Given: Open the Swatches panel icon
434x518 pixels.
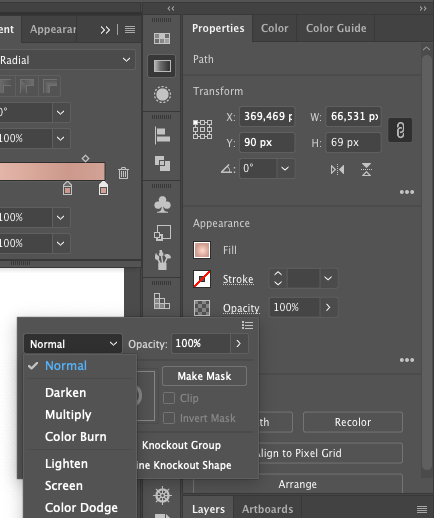Looking at the screenshot, I should [x=162, y=38].
